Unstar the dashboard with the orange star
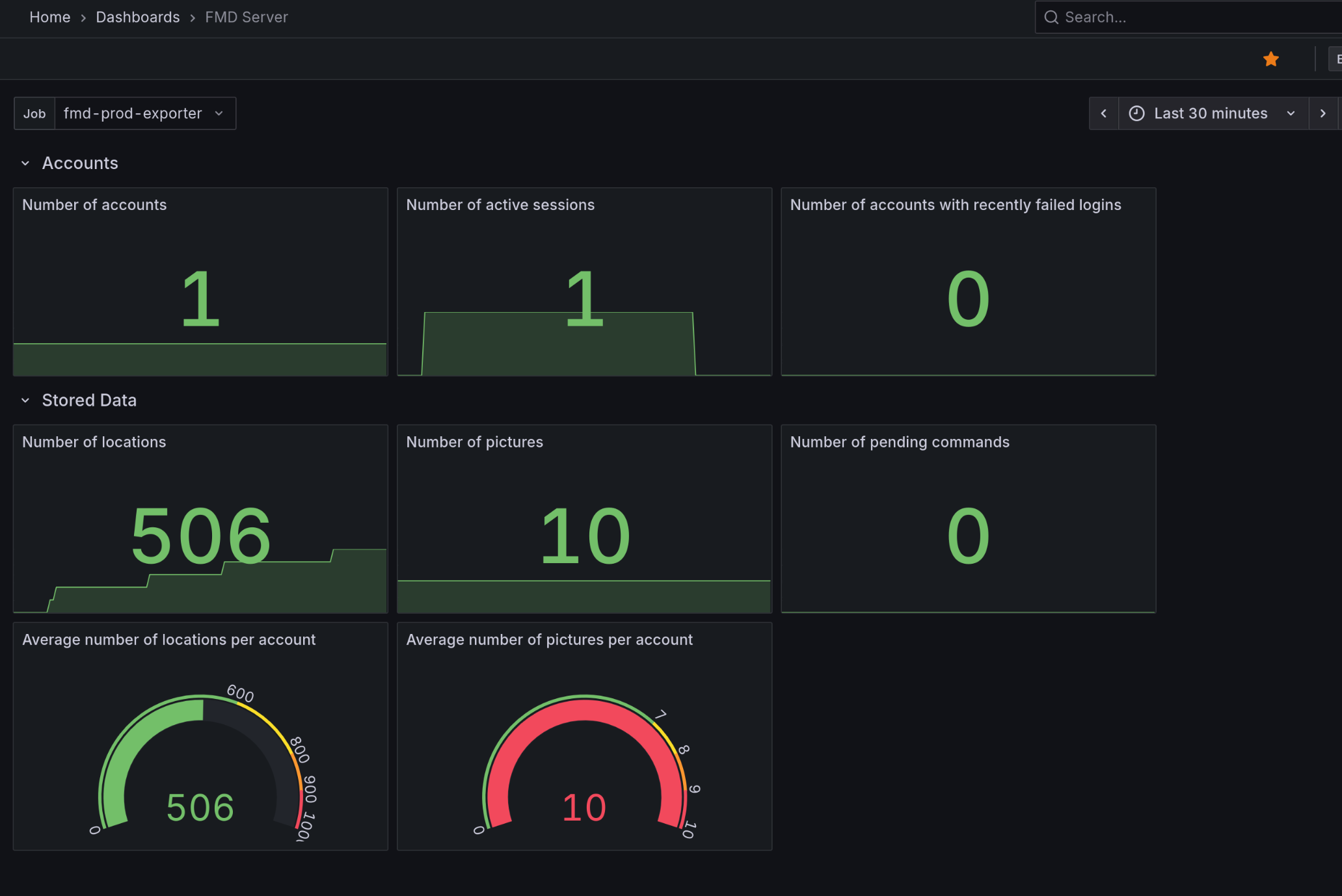 (x=1270, y=59)
